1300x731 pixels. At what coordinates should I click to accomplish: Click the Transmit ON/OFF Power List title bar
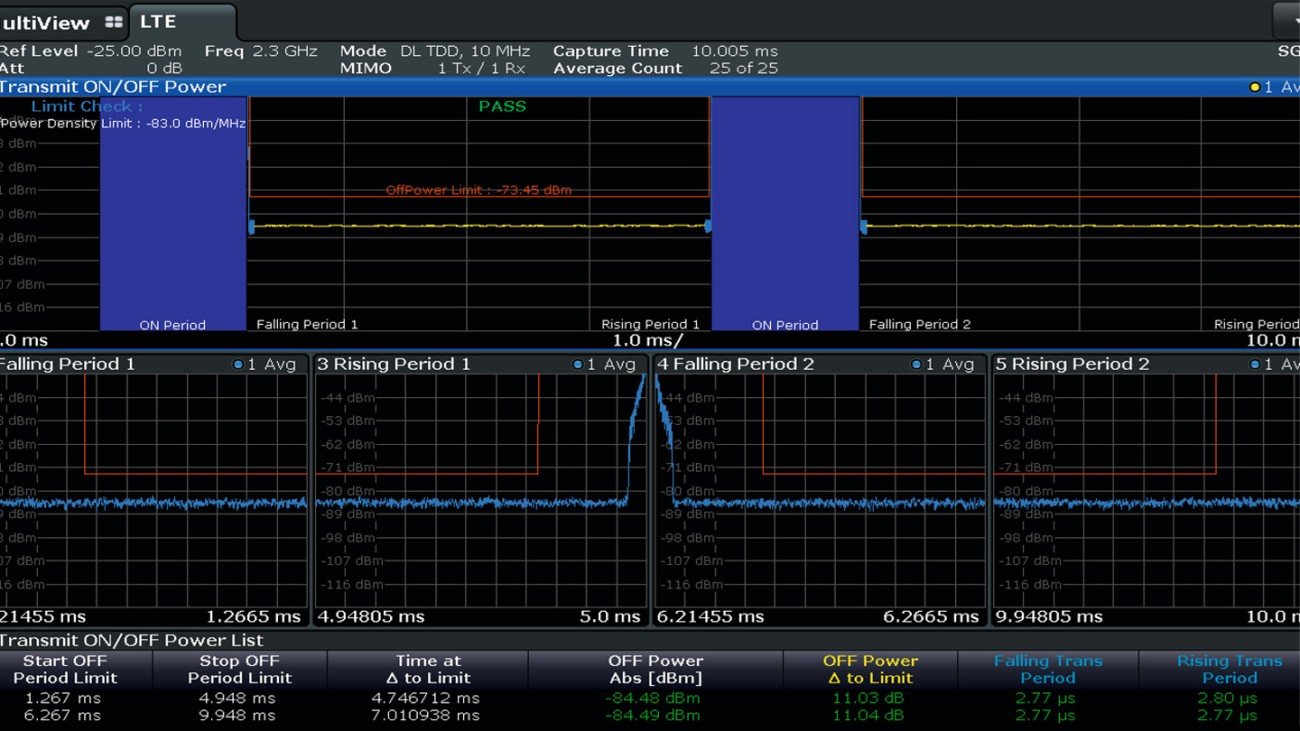pos(130,640)
